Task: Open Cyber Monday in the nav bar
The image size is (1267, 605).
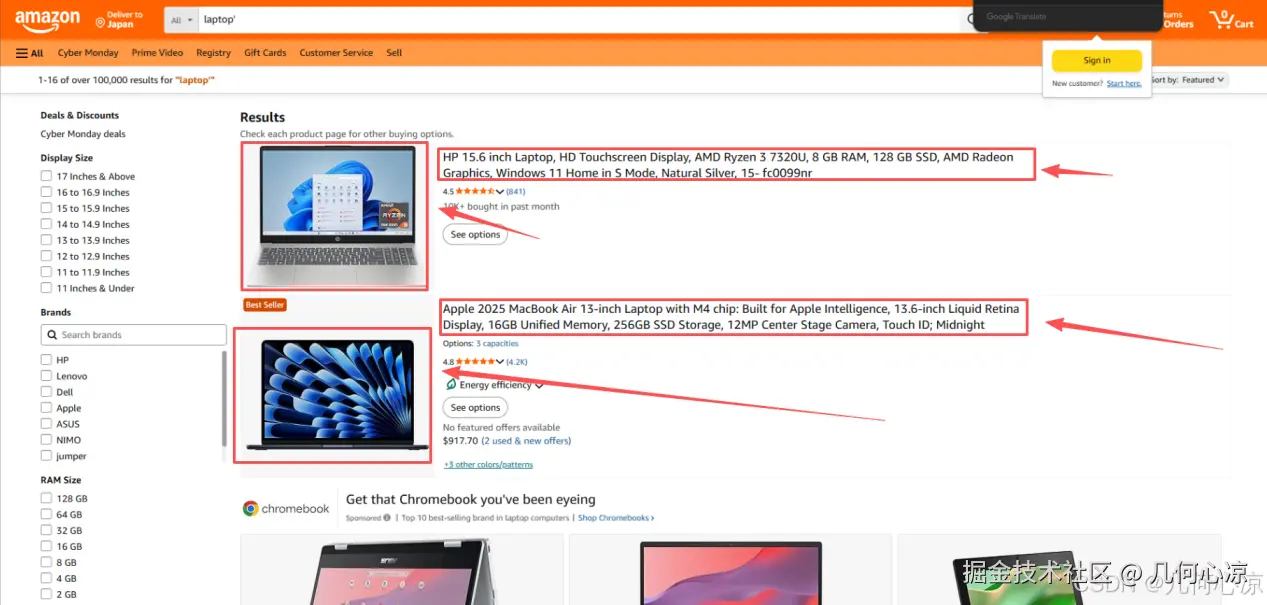Action: (88, 53)
